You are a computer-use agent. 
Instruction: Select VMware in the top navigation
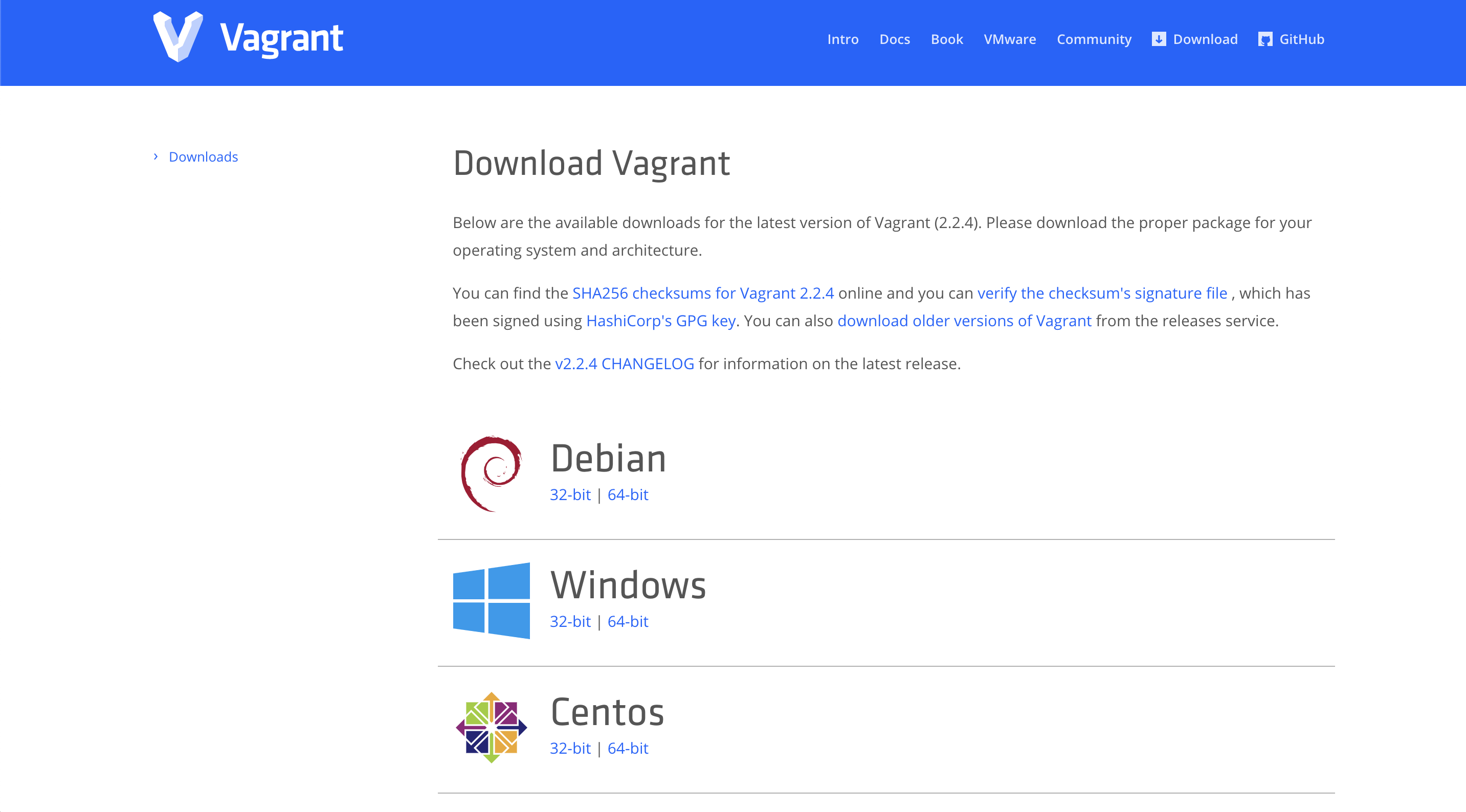[1010, 39]
